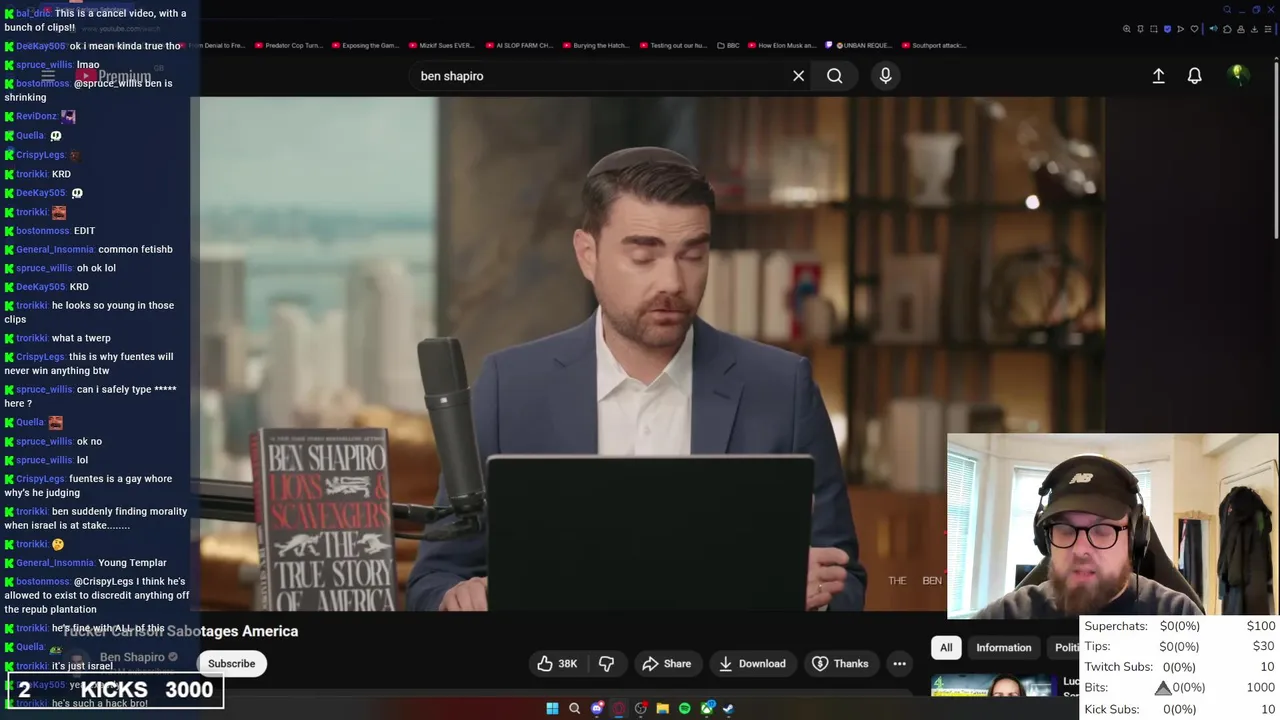Open the Windows Start menu
This screenshot has width=1280, height=720.
pos(552,708)
